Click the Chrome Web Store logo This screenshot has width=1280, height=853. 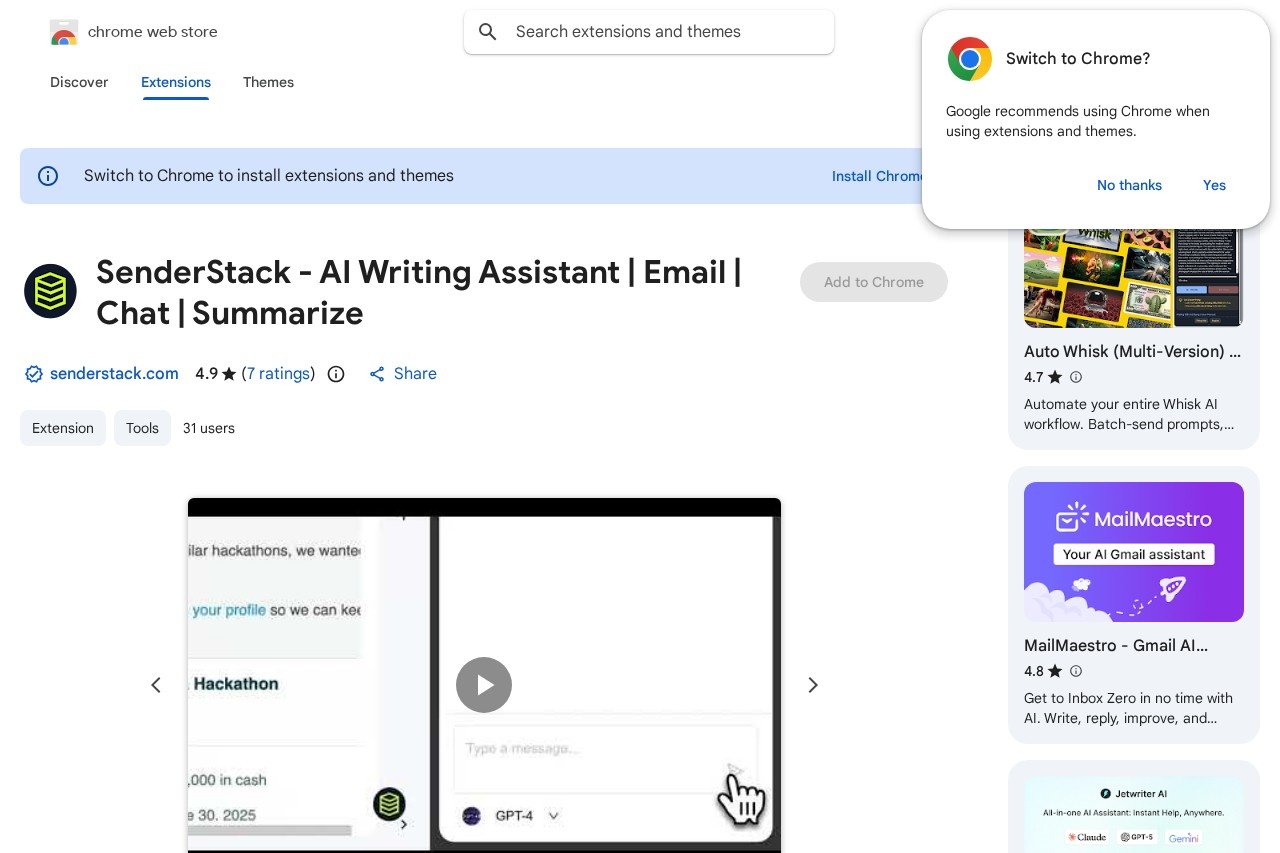pos(64,32)
